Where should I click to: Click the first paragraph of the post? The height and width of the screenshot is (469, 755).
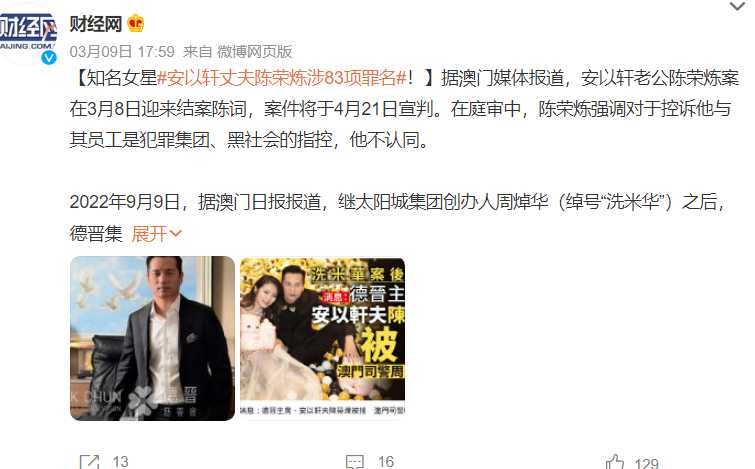404,108
